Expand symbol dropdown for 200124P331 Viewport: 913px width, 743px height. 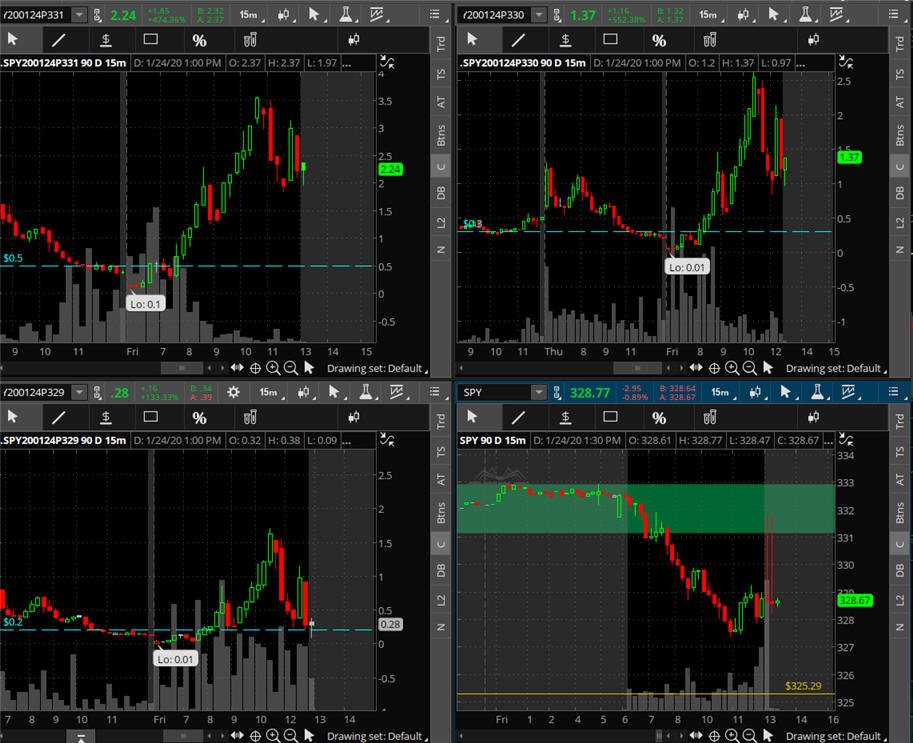click(x=79, y=15)
